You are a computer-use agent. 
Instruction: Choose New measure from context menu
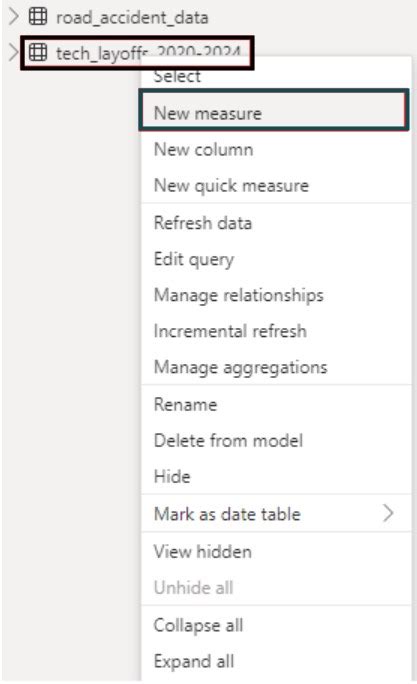(274, 113)
